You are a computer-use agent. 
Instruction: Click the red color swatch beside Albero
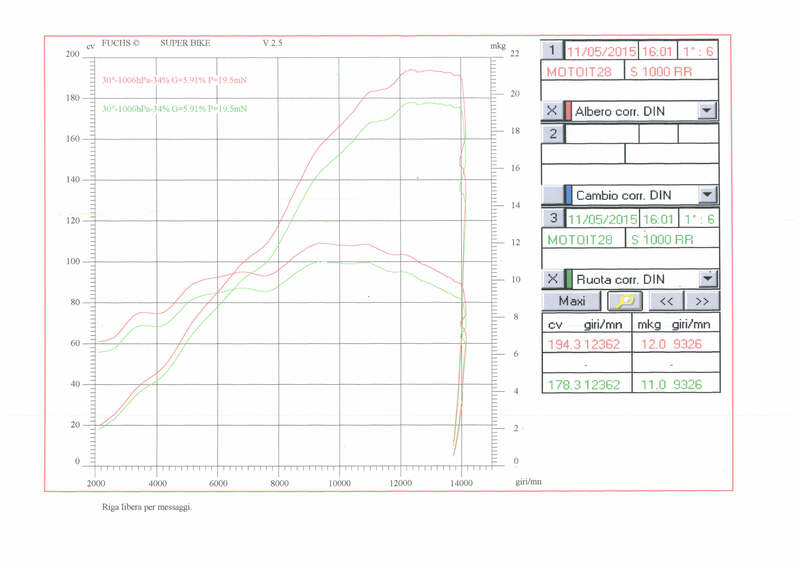(568, 111)
